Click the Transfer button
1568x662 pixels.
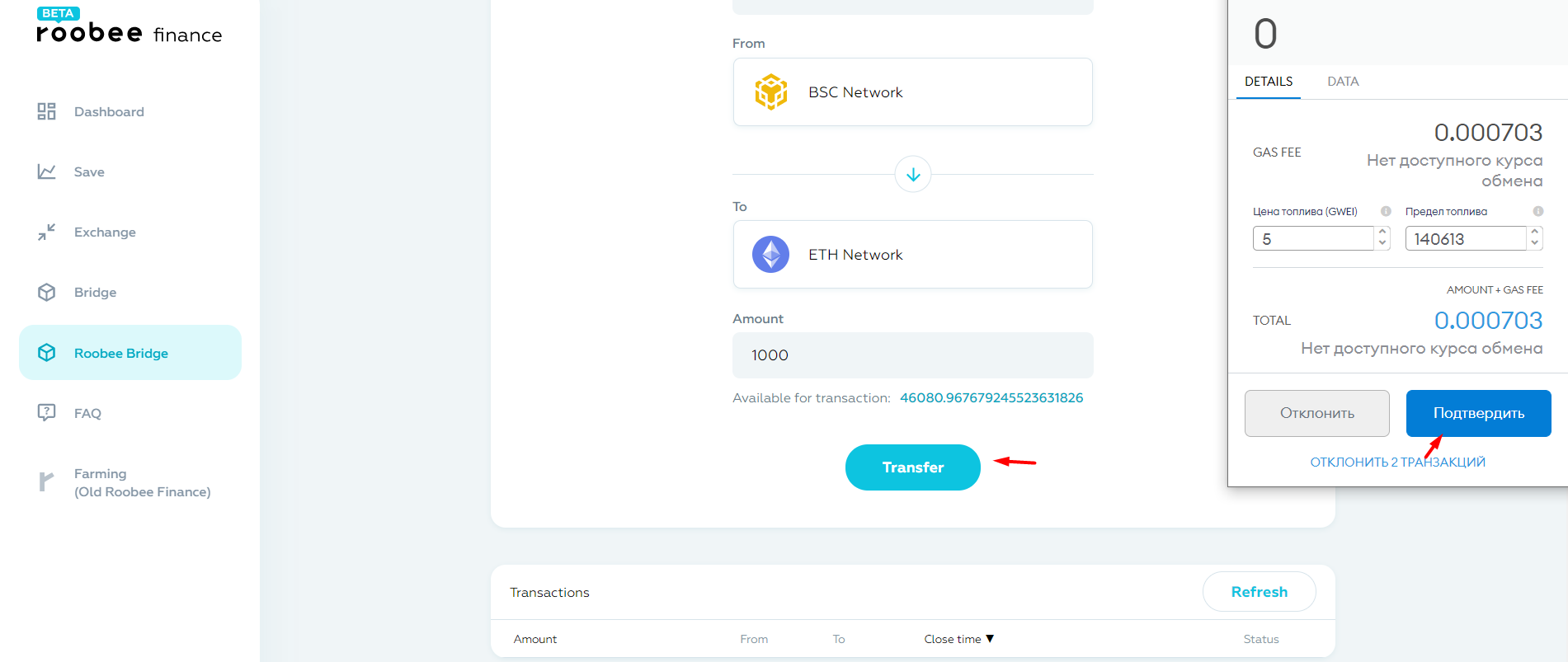(913, 467)
